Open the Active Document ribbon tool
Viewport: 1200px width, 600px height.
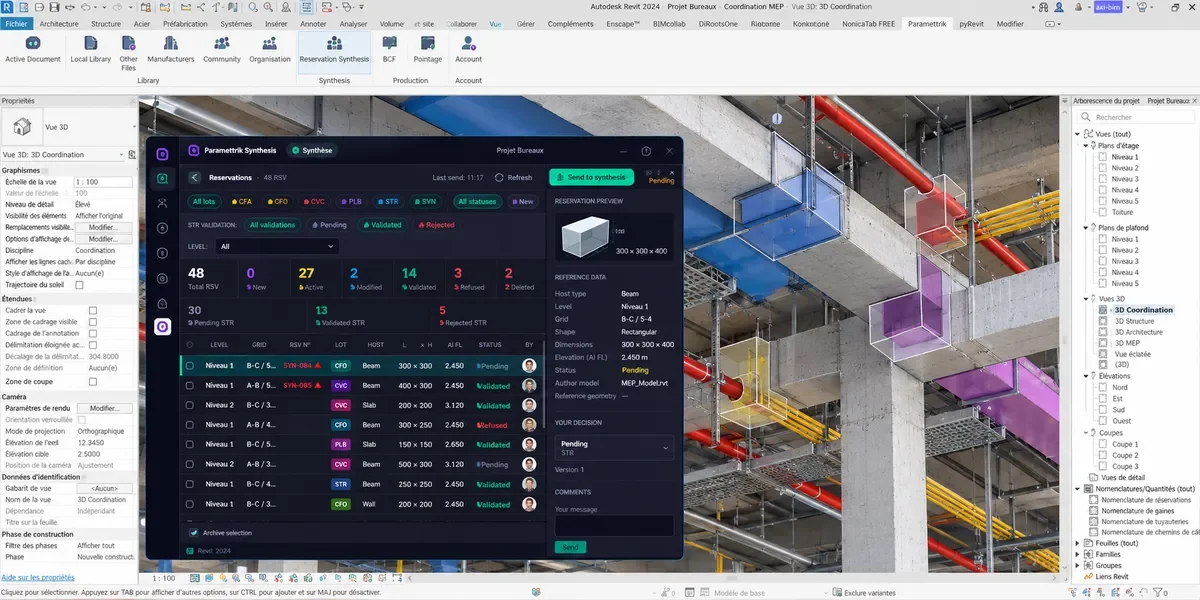tap(33, 50)
